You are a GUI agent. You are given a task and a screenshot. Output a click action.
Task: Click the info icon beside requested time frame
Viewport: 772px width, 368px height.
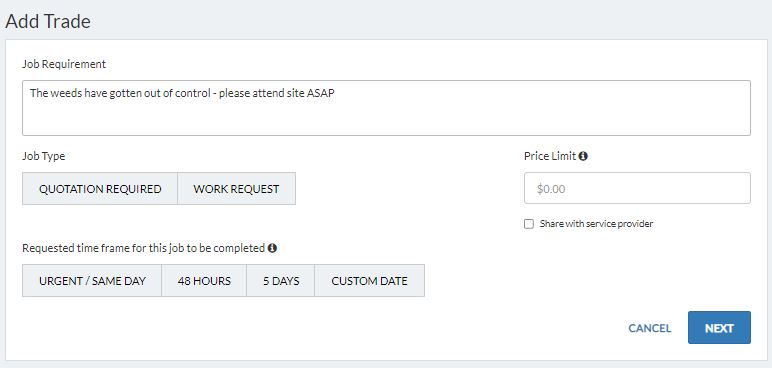click(x=272, y=248)
